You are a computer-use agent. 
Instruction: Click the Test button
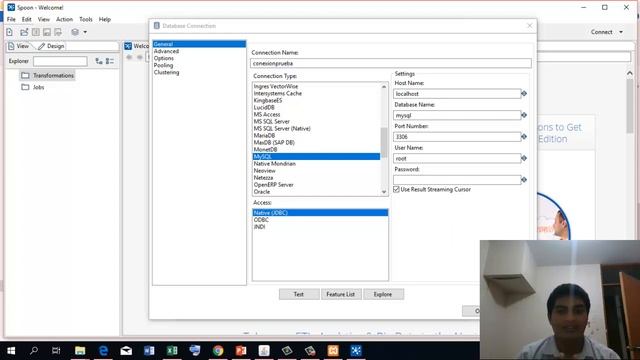point(299,294)
